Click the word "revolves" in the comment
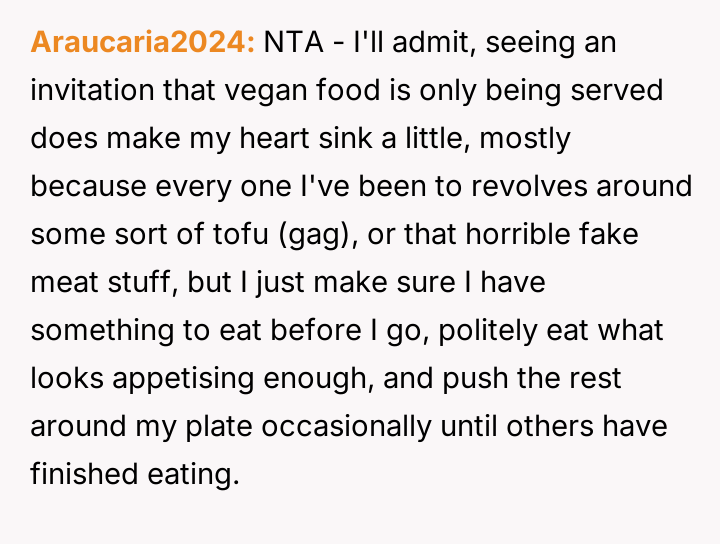720x544 pixels. tap(540, 187)
